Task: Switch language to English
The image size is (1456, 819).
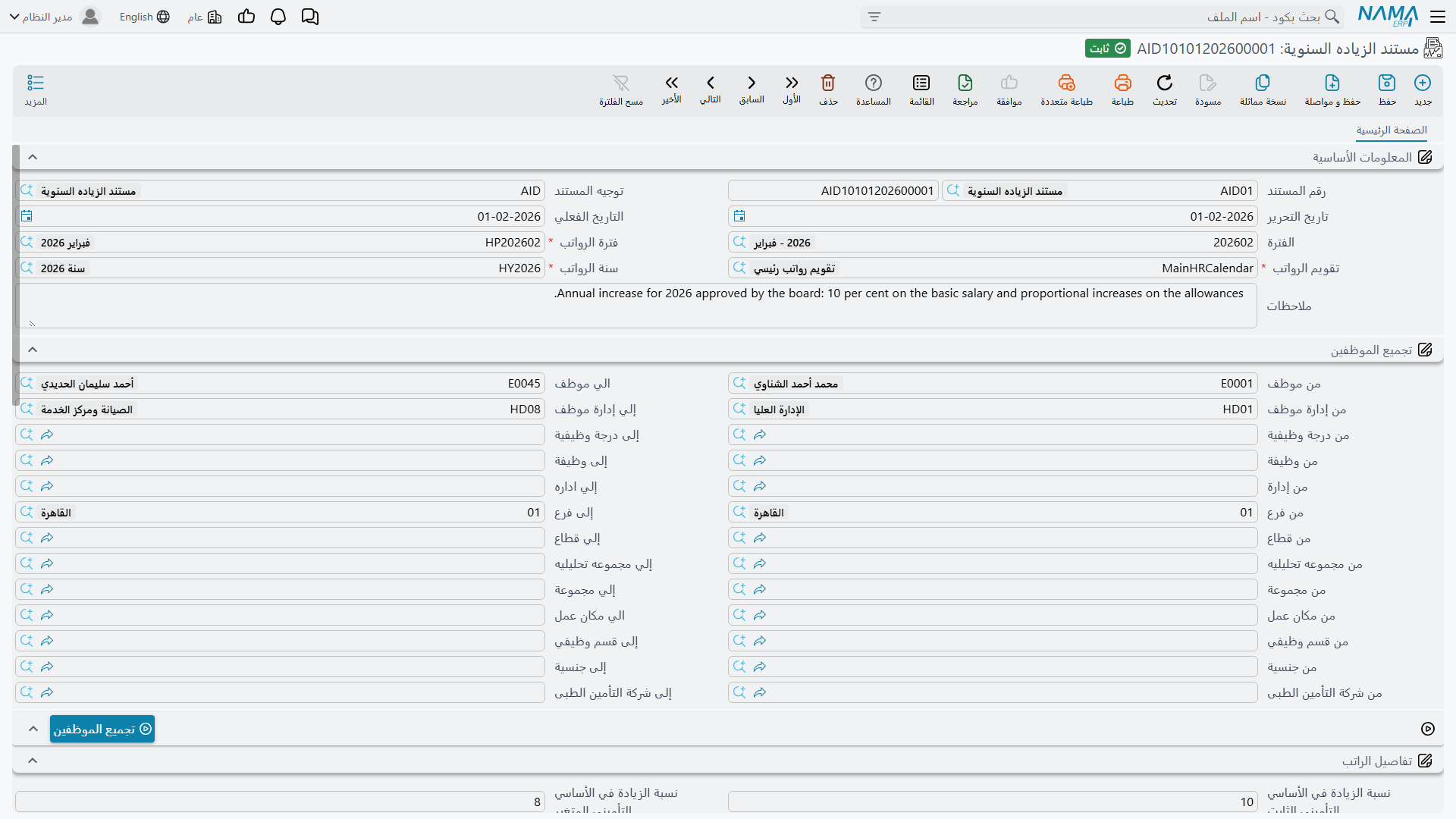Action: pos(144,17)
